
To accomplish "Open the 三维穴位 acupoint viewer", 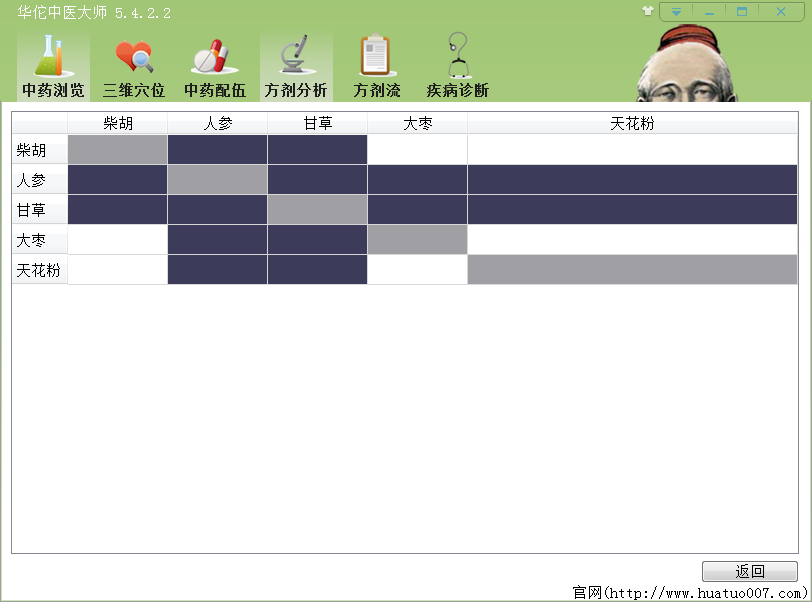I will [x=134, y=66].
